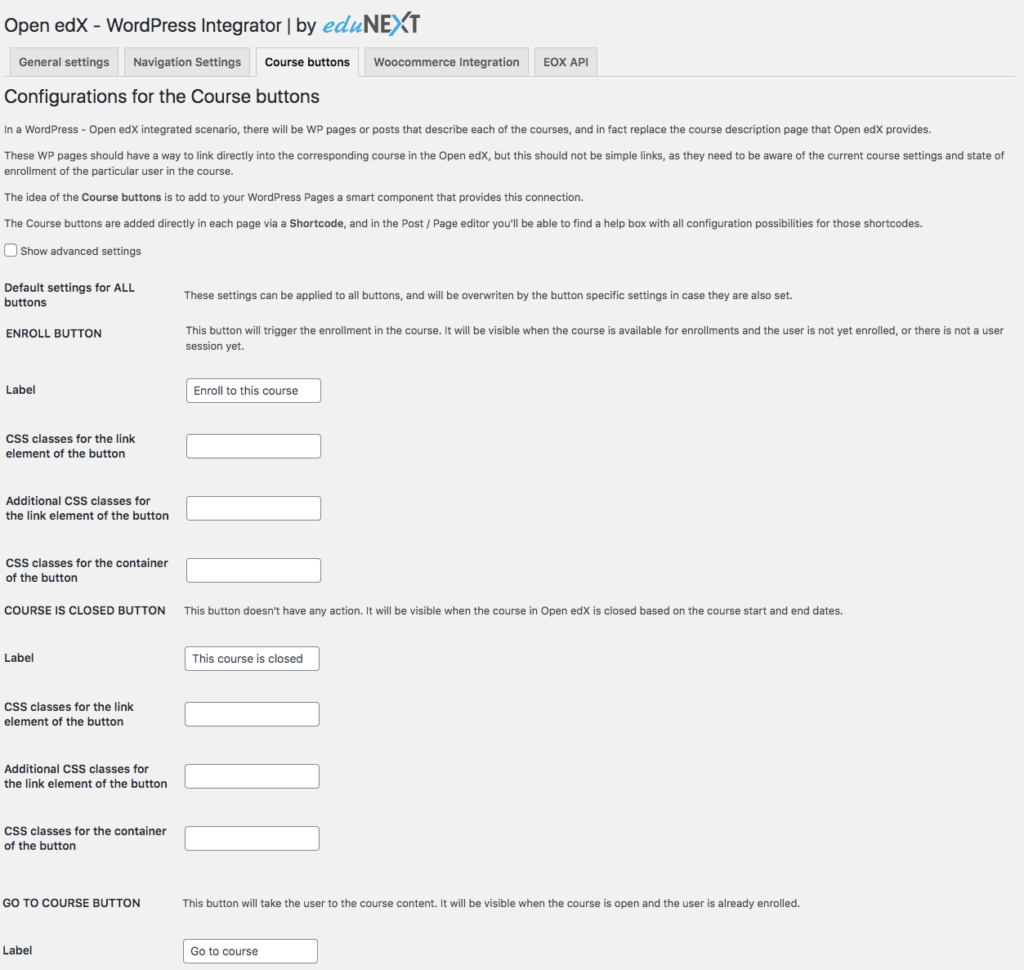Click the CSS classes field under closed button
The width and height of the screenshot is (1024, 970).
(x=251, y=713)
